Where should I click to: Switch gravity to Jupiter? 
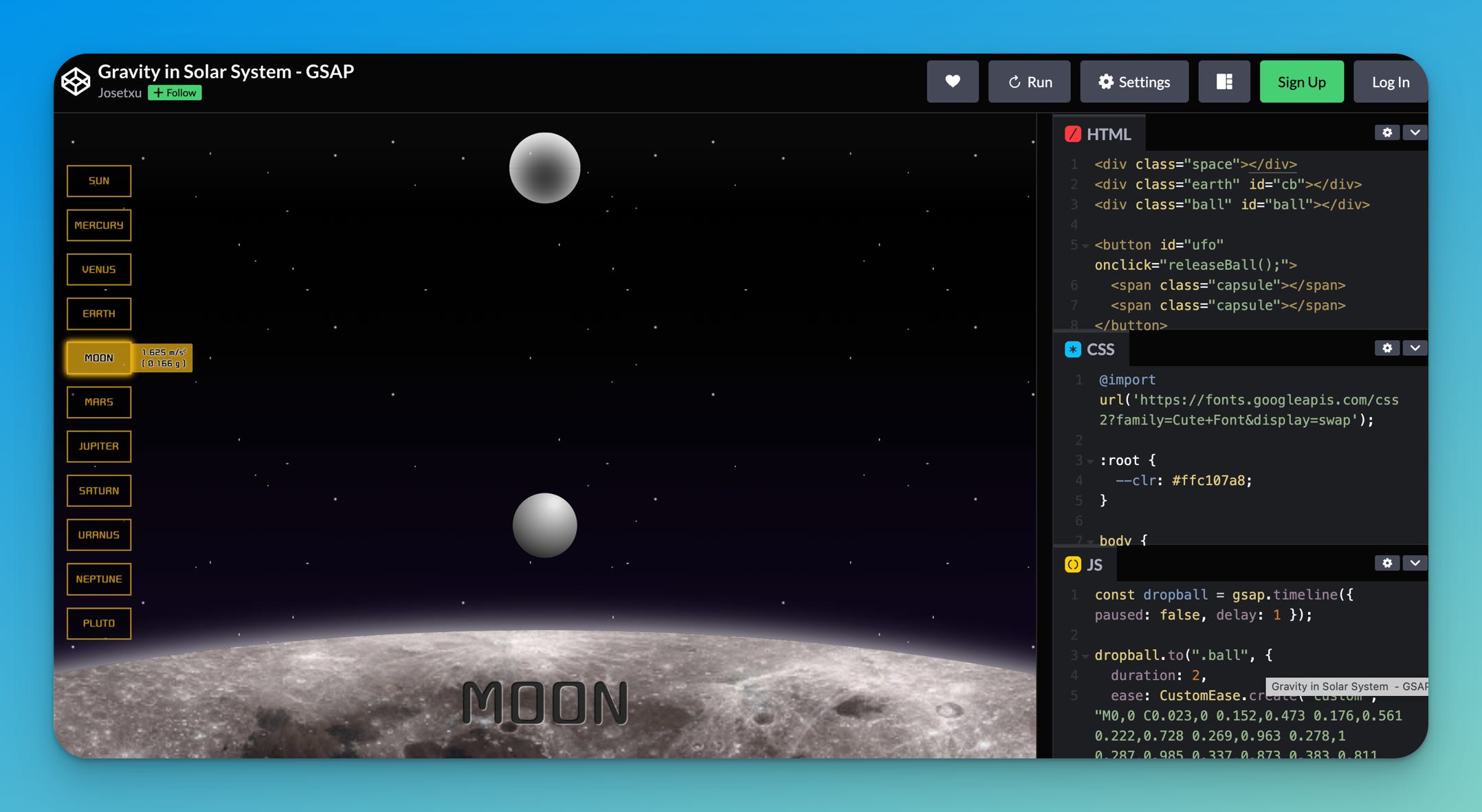(98, 446)
